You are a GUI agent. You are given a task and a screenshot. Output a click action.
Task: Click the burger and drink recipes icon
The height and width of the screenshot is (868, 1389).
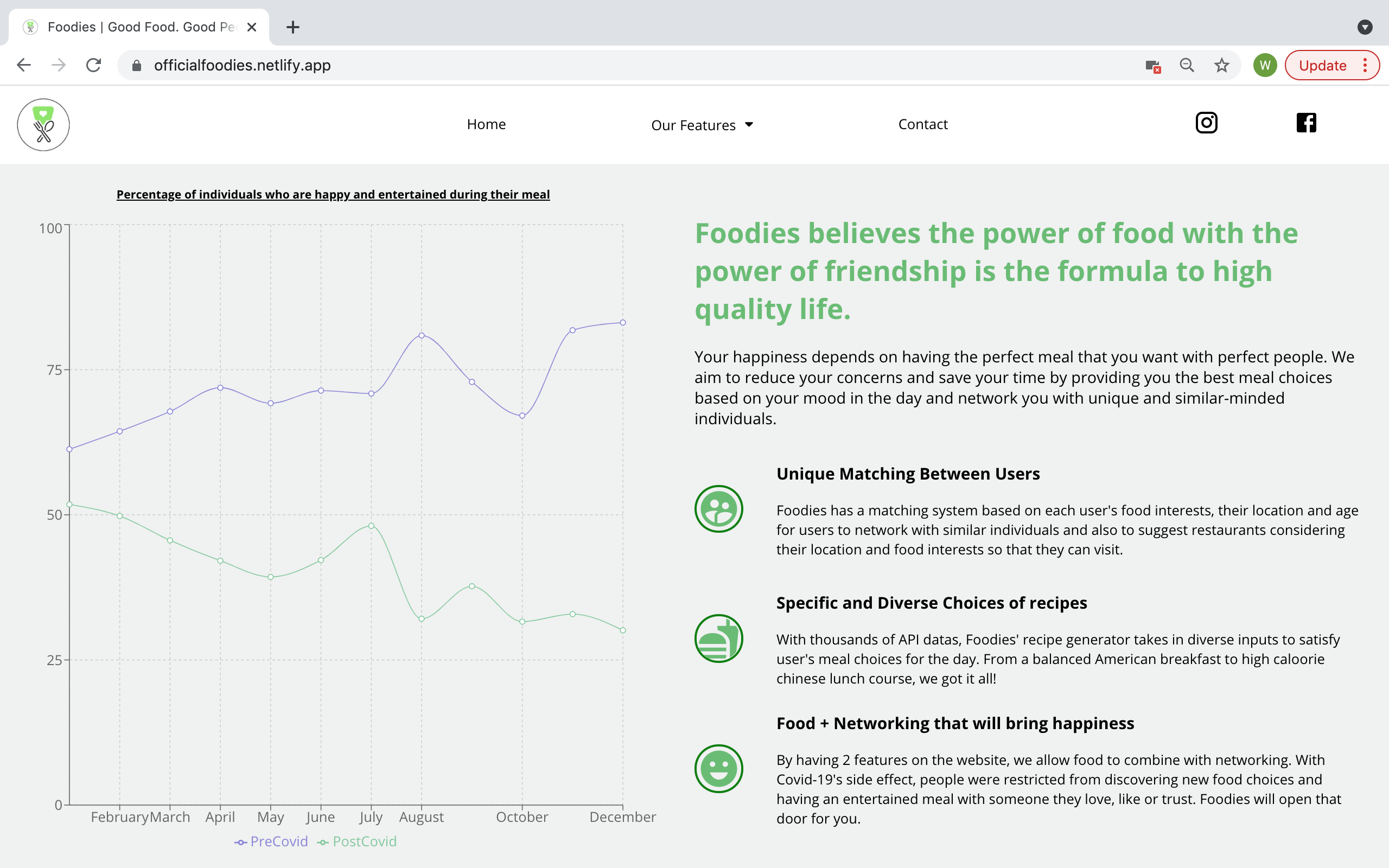pos(718,639)
